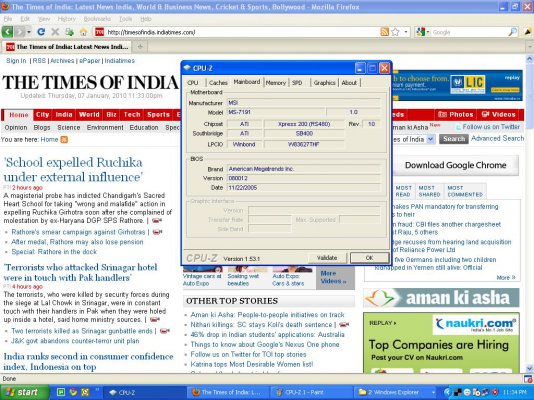Click the video icon after the Ruchika story summary
The height and width of the screenshot is (400, 534).
click(157, 221)
